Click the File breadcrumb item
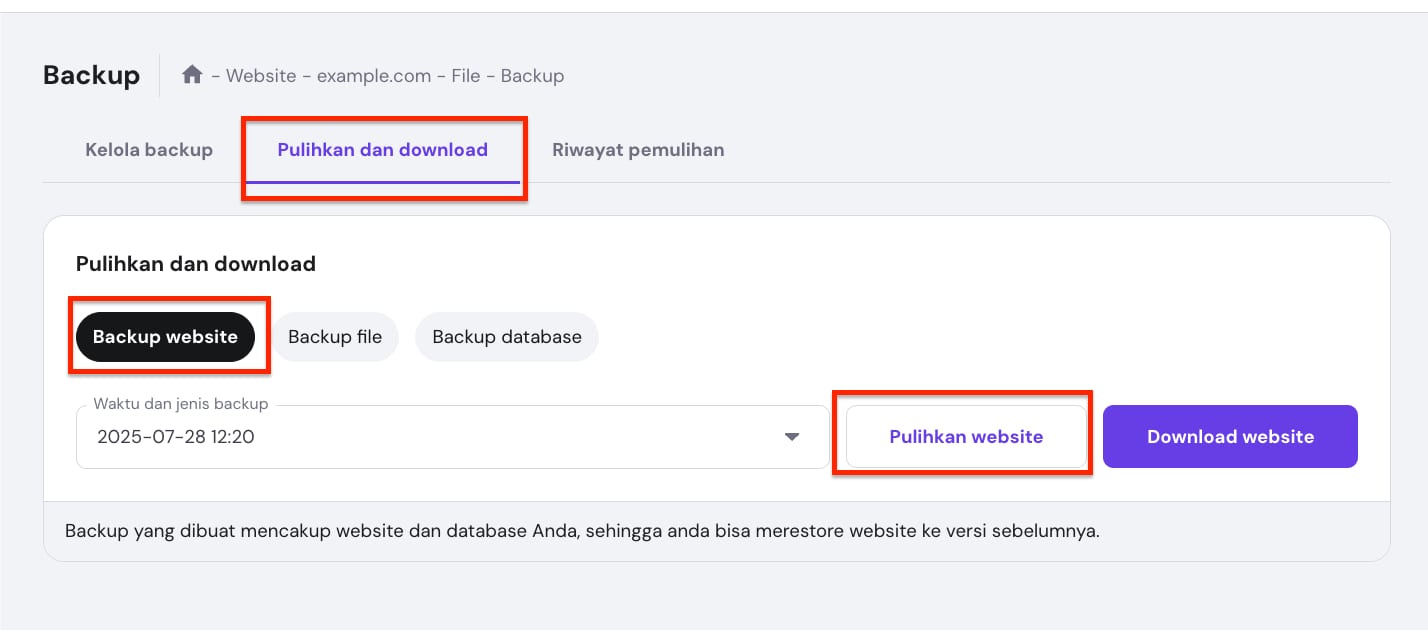This screenshot has width=1428, height=630. point(466,76)
